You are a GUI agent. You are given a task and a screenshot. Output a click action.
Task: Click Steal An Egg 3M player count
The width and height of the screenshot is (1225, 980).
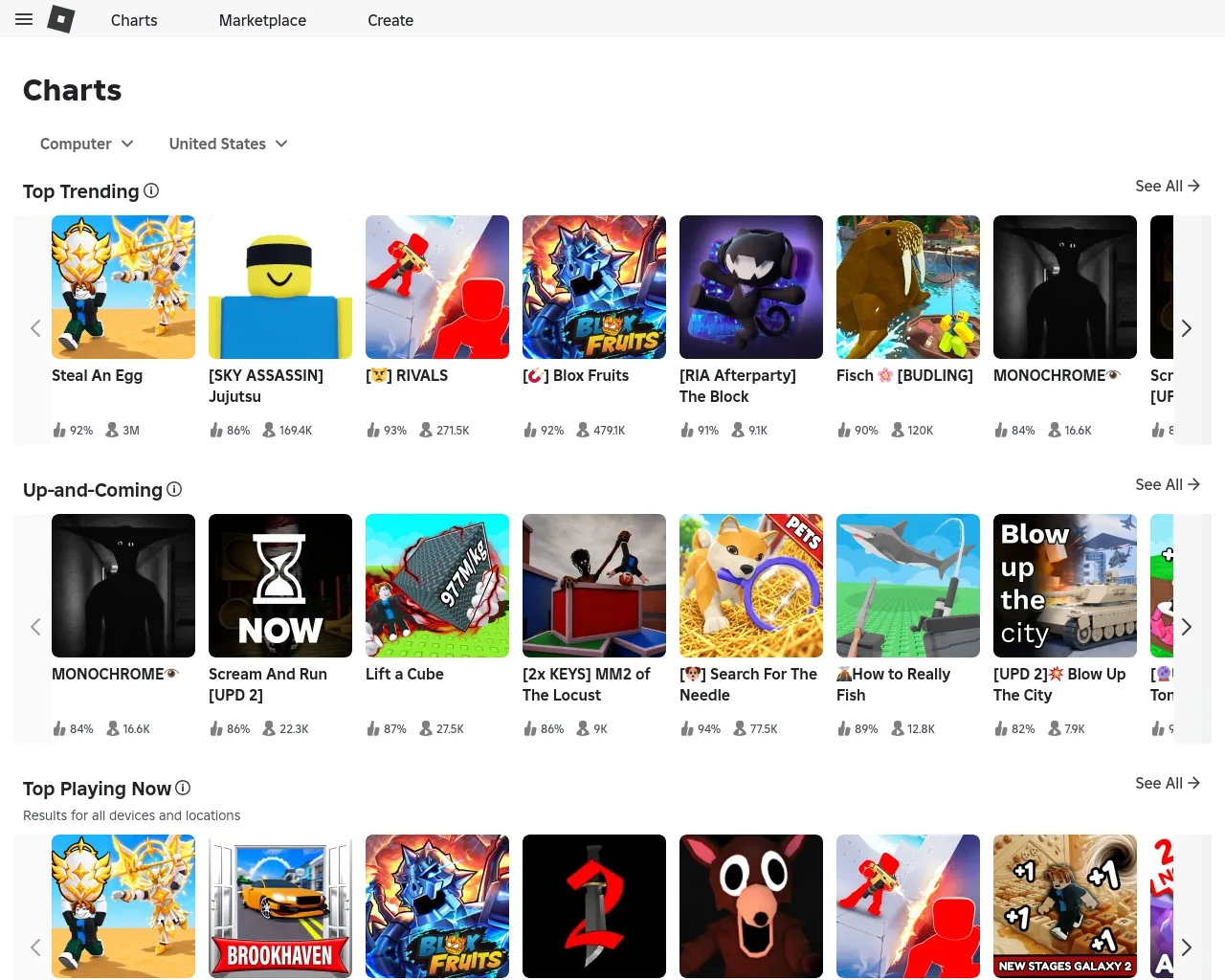[x=122, y=431]
